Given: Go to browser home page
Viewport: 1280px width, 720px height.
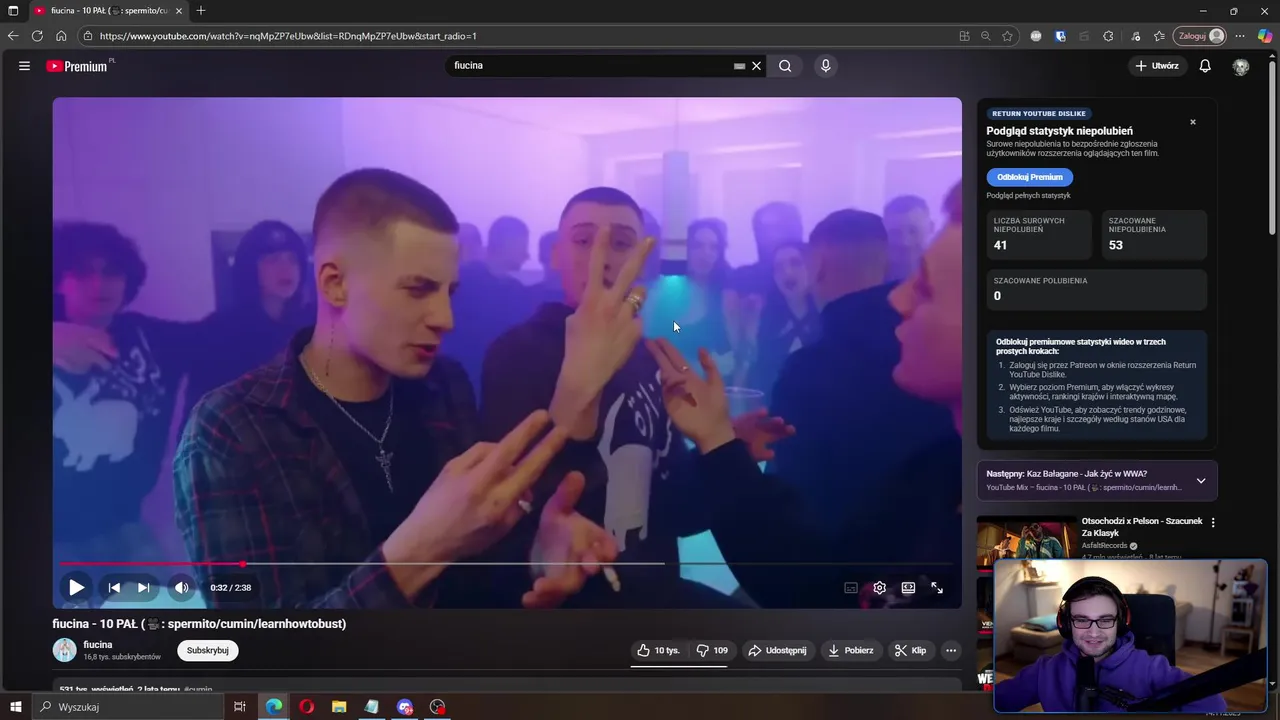Looking at the screenshot, I should [x=61, y=36].
